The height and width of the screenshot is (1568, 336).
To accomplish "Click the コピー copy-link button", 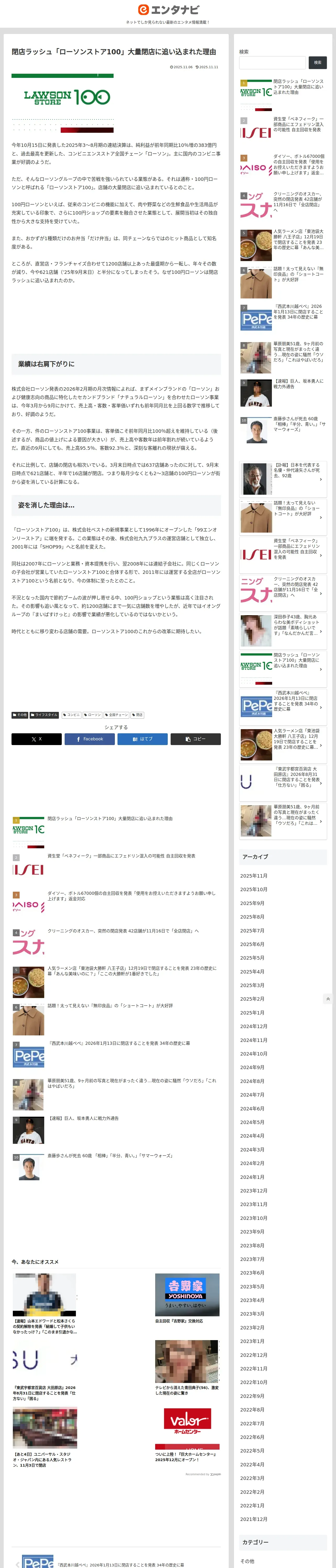I will [196, 739].
